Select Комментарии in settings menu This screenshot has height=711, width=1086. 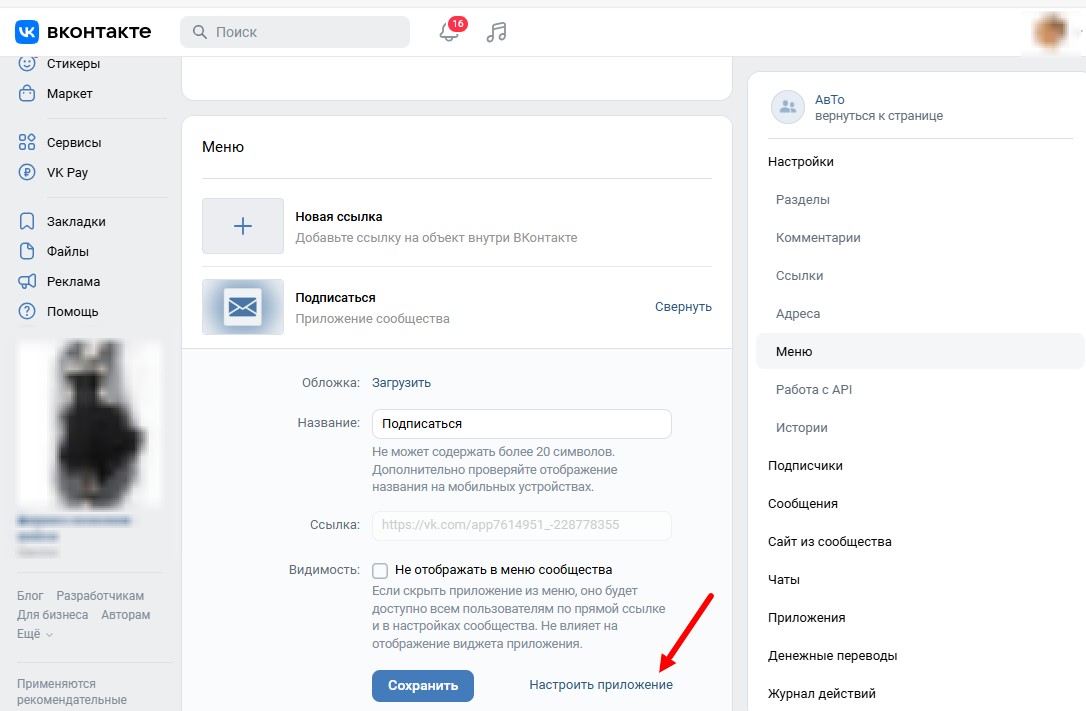point(818,237)
